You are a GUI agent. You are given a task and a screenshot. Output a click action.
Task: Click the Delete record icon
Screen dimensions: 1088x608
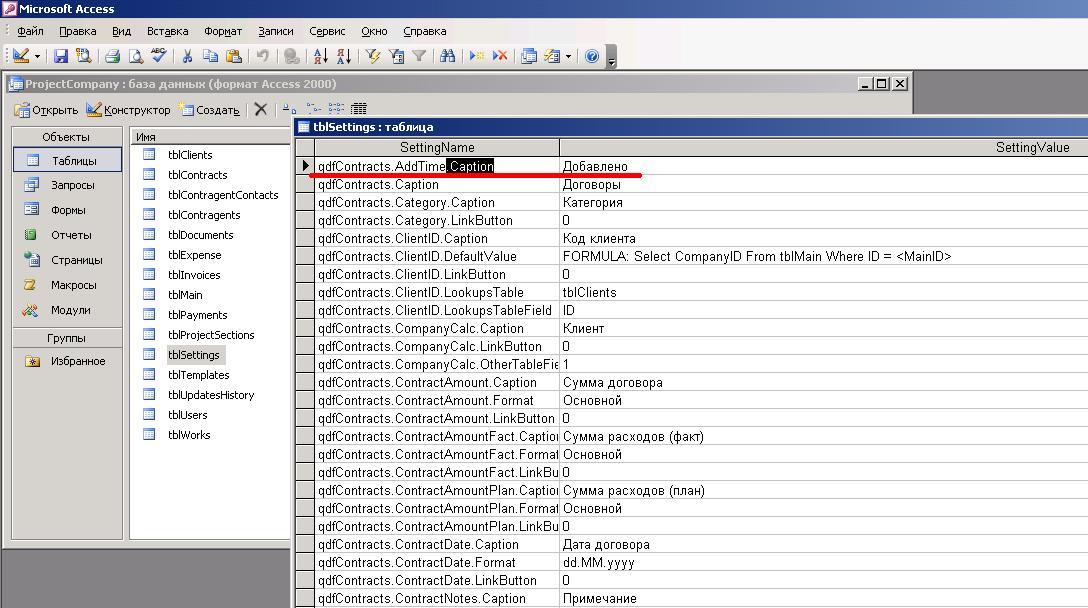pyautogui.click(x=500, y=57)
